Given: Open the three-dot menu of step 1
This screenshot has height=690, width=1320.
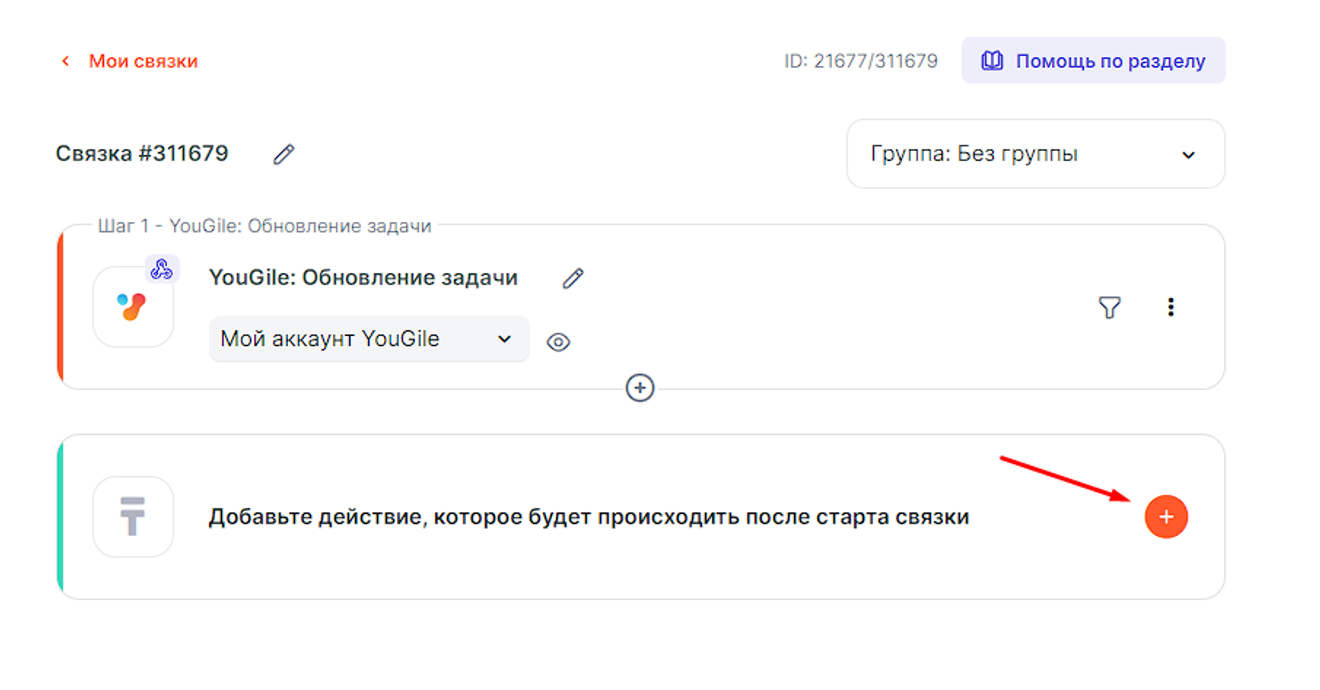Looking at the screenshot, I should click(1170, 307).
